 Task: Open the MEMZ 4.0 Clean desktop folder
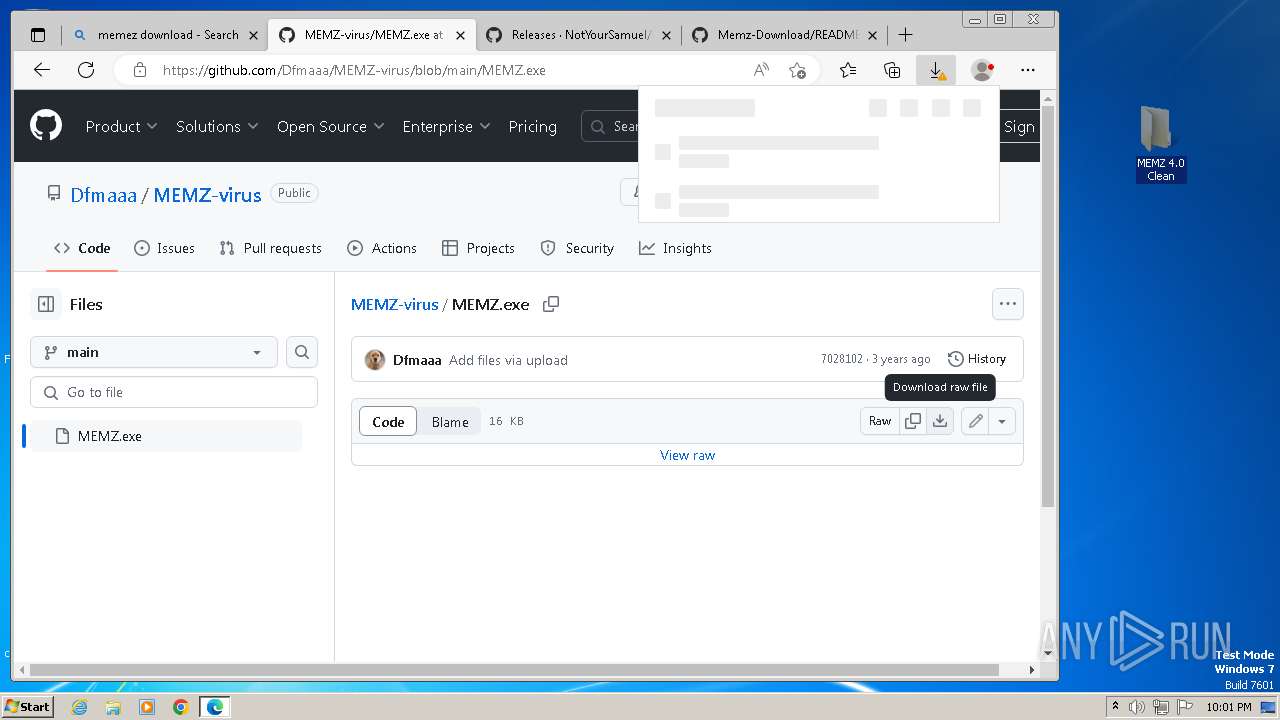point(1160,143)
